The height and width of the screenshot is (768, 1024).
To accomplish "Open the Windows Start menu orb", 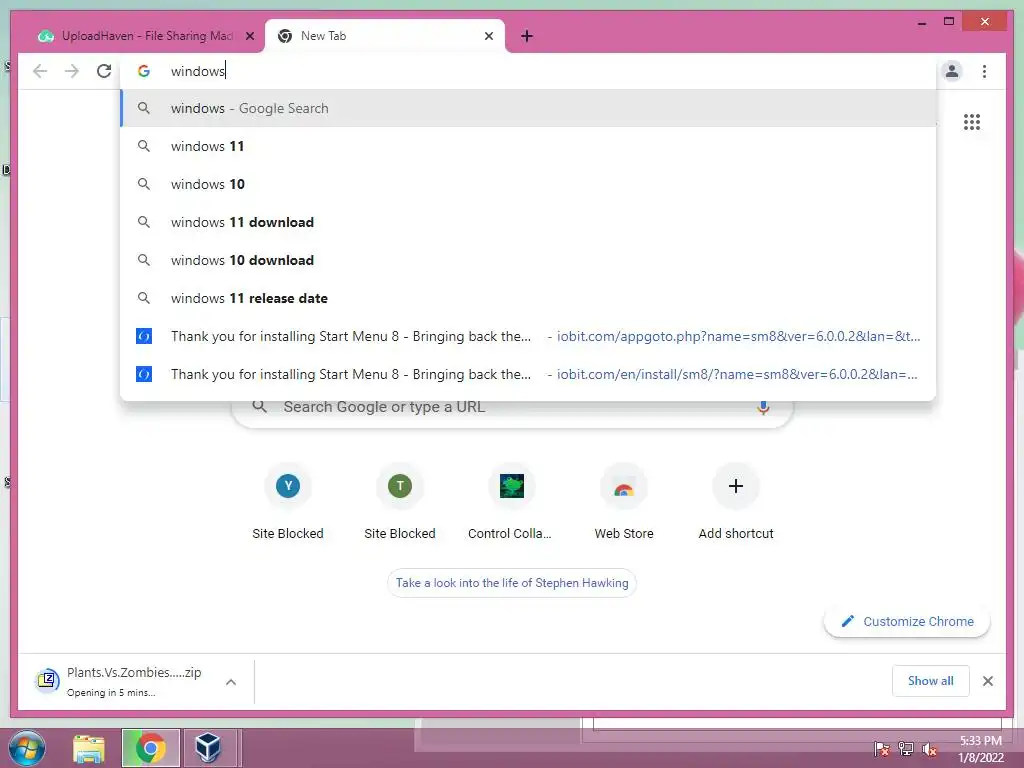I will 27,748.
